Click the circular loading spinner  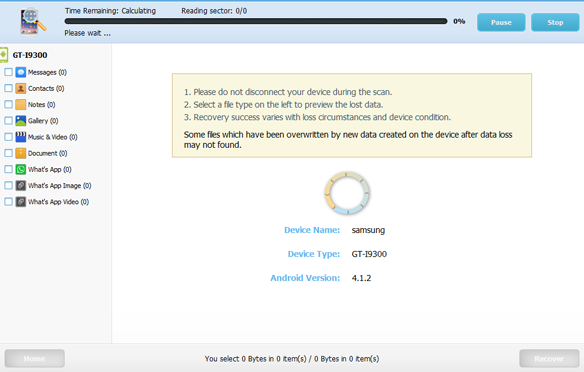(347, 193)
